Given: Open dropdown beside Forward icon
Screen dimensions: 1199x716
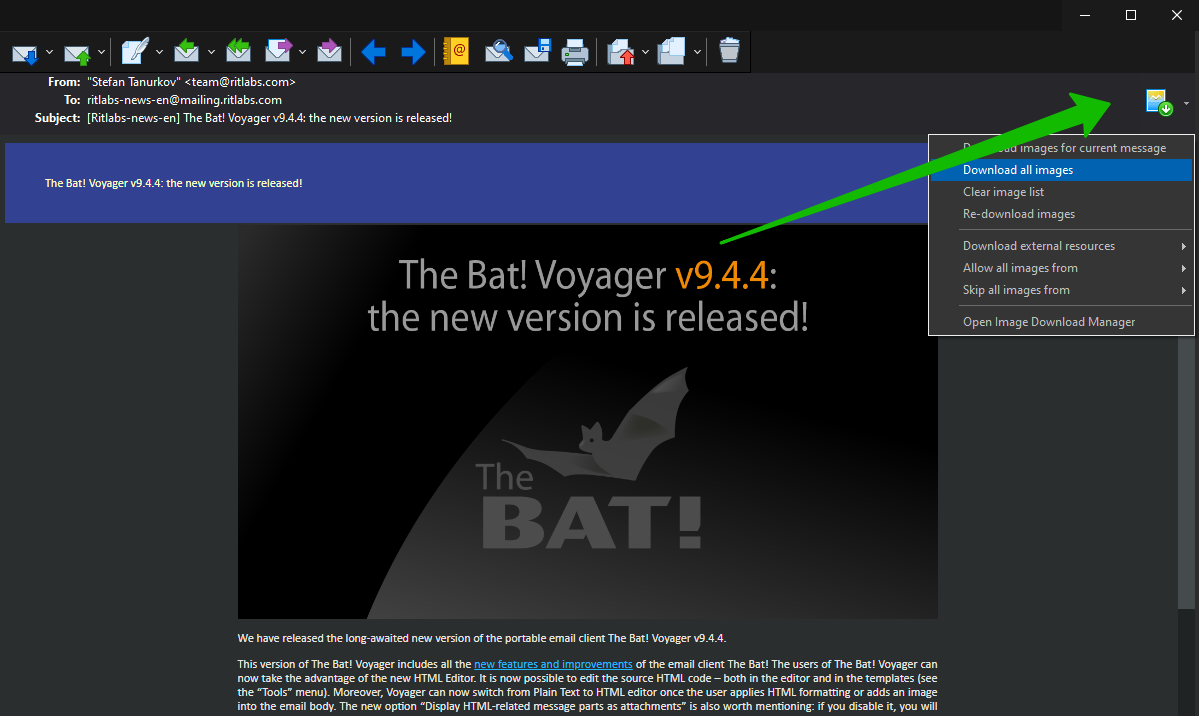Looking at the screenshot, I should click(x=302, y=52).
